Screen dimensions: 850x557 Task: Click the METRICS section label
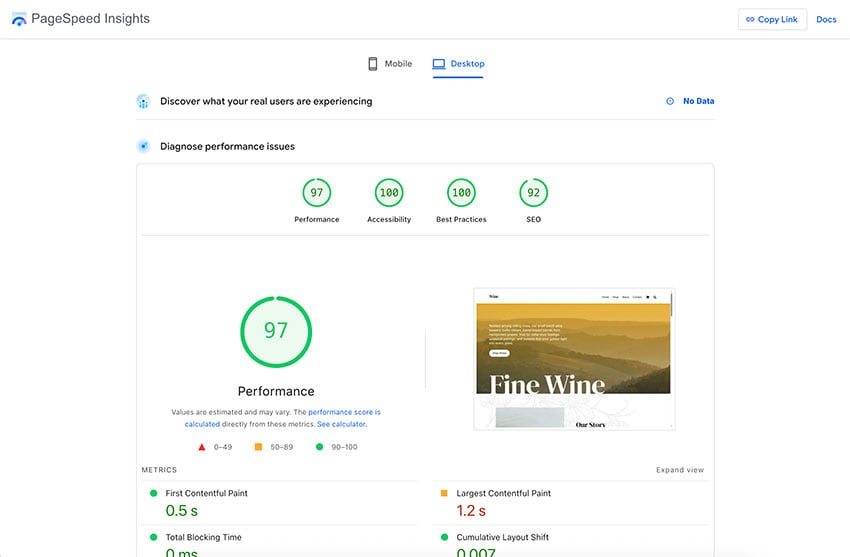point(159,470)
